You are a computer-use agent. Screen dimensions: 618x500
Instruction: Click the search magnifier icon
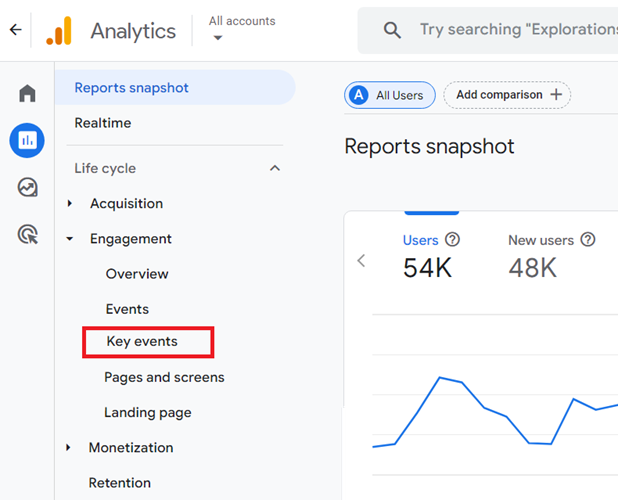click(392, 30)
